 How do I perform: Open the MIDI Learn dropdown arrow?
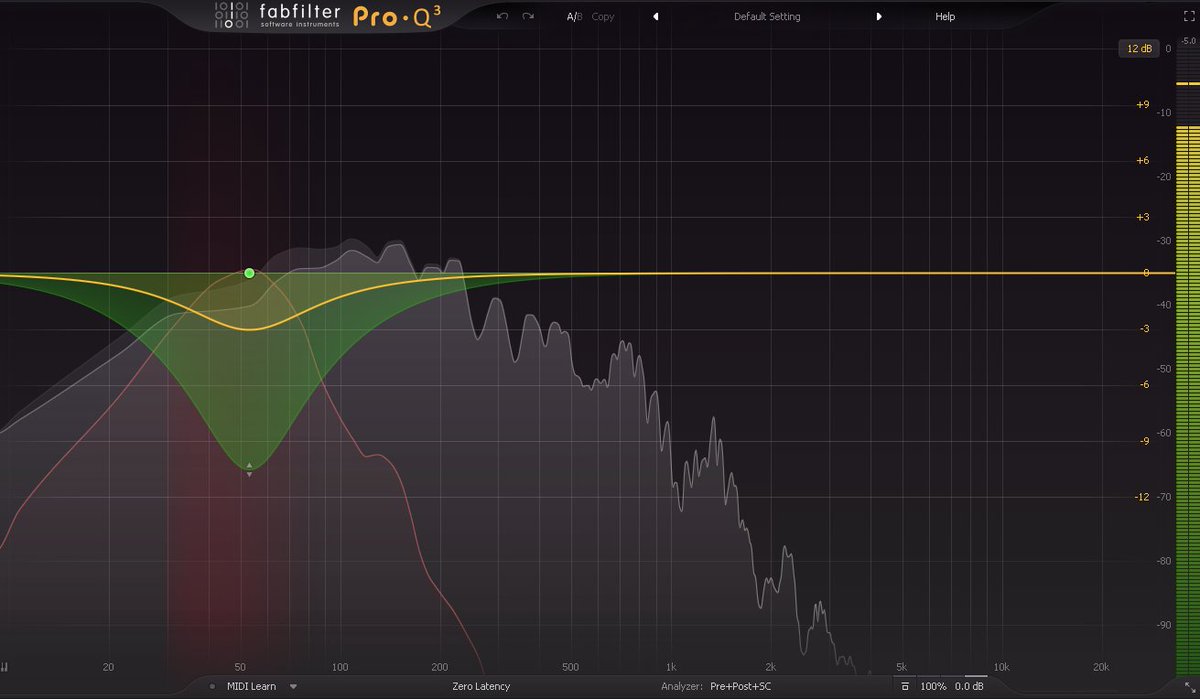pos(293,687)
